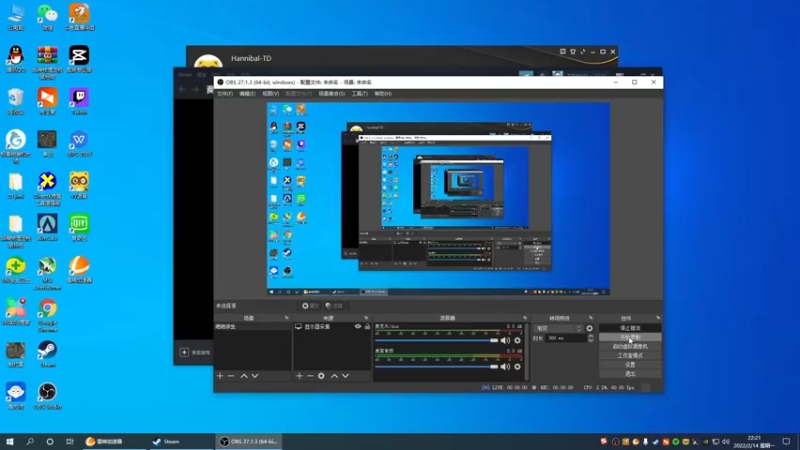800x450 pixels.
Task: Adjust desktop audio volume slider
Action: (436, 366)
